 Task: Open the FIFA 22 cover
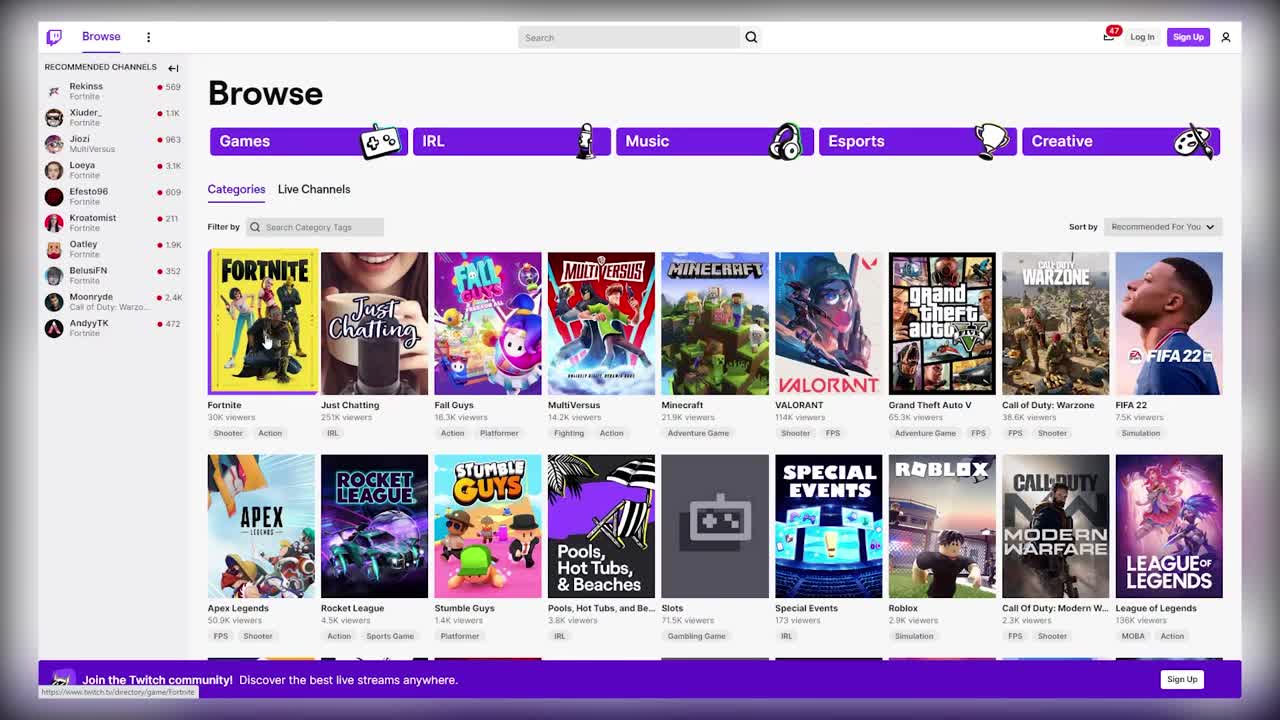1169,323
